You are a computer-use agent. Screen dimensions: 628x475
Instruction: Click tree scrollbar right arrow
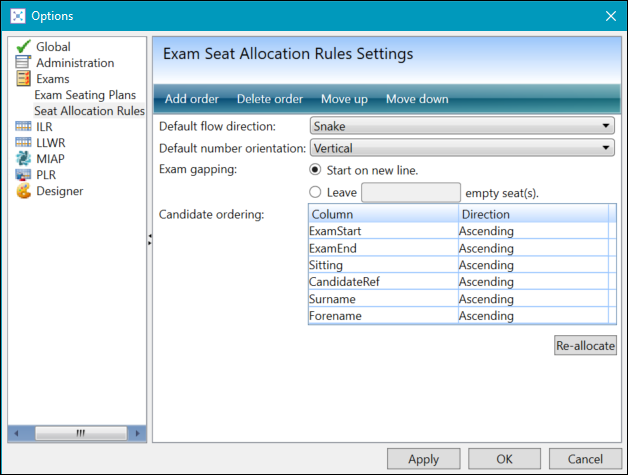click(137, 433)
